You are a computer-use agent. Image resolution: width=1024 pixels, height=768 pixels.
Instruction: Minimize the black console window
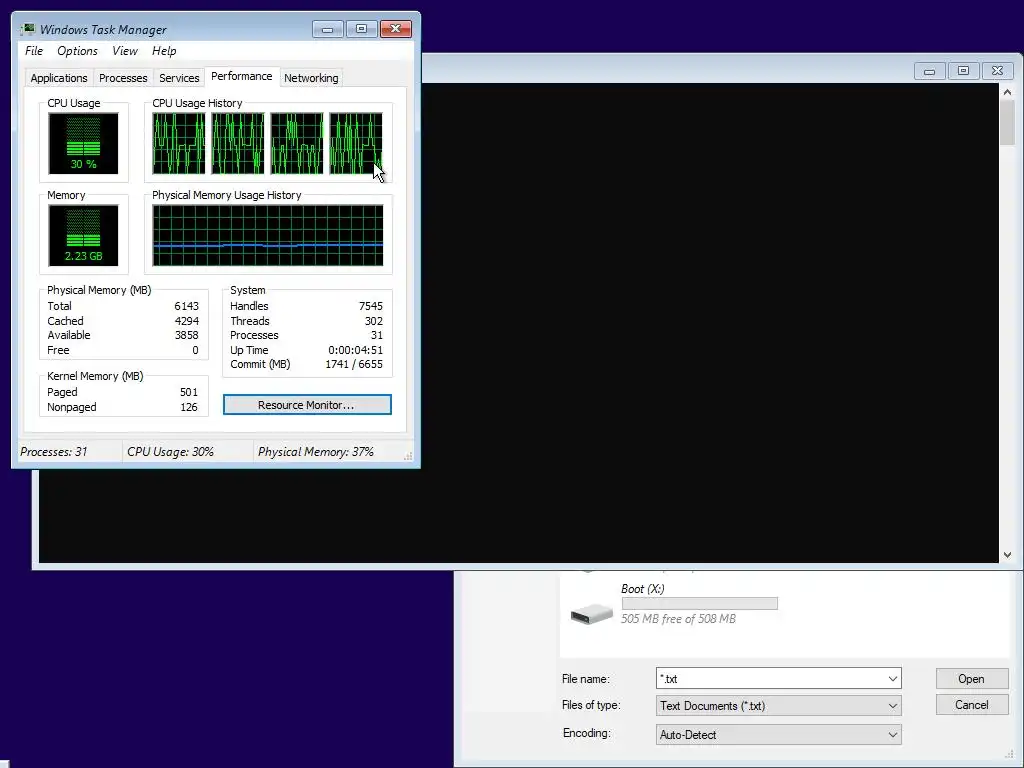pyautogui.click(x=929, y=71)
